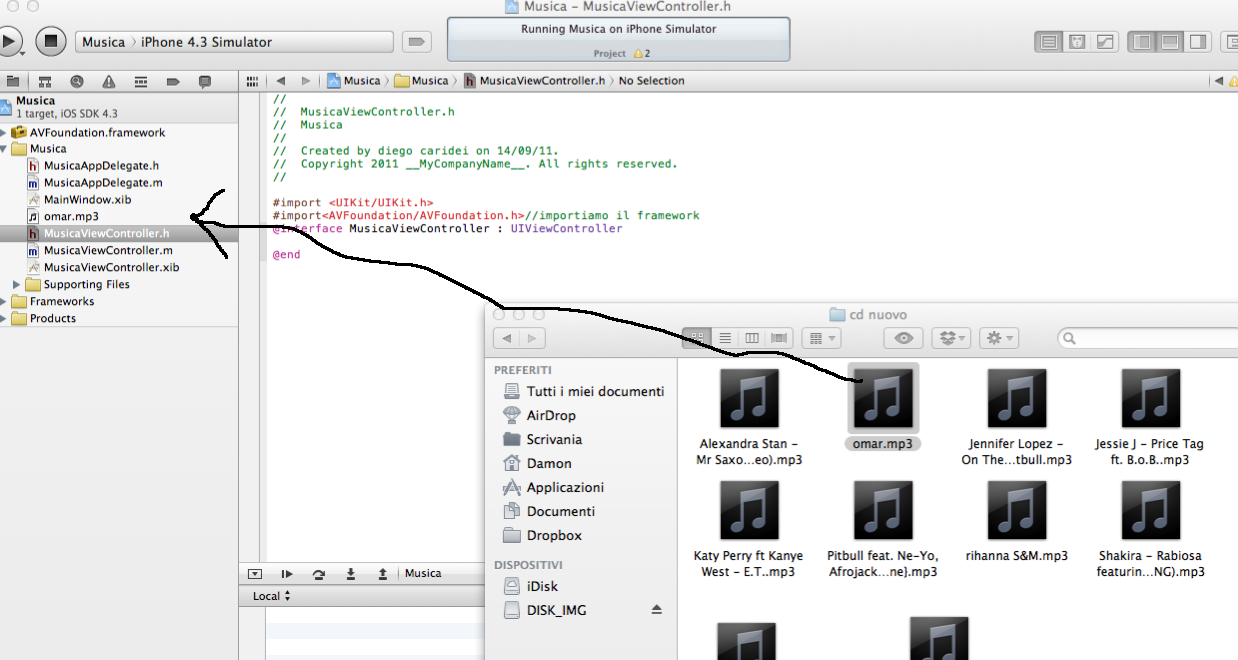Expand the AVFoundation.framework item
Image resolution: width=1238 pixels, height=660 pixels.
tap(5, 132)
